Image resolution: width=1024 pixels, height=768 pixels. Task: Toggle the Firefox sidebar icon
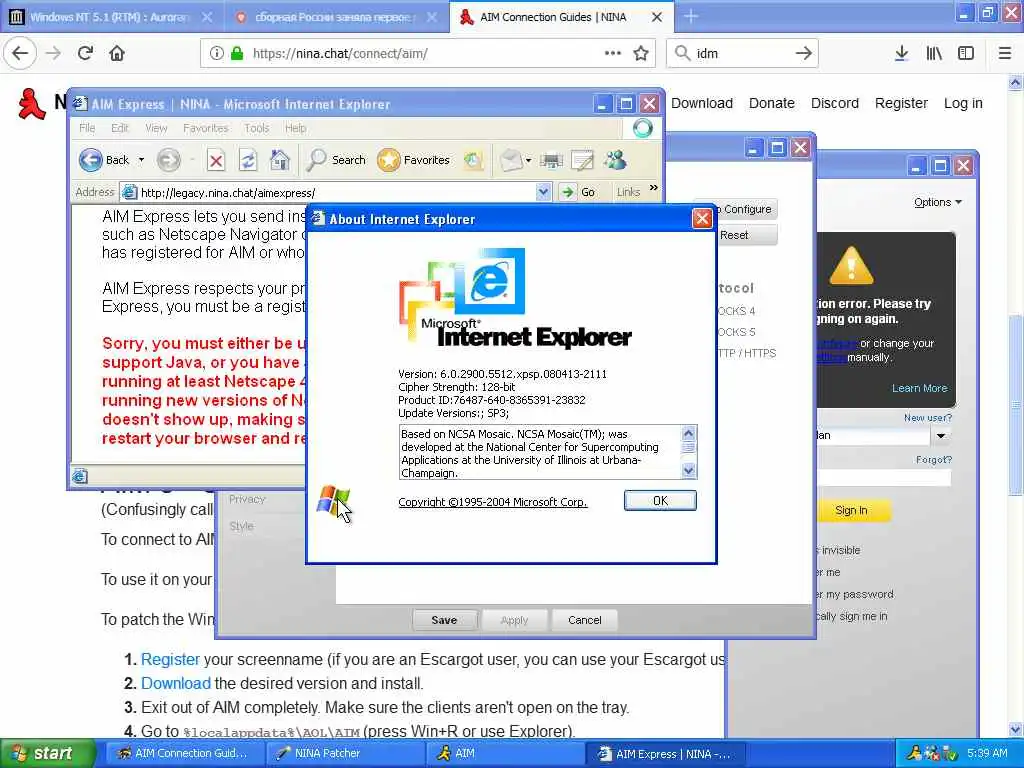pos(966,54)
